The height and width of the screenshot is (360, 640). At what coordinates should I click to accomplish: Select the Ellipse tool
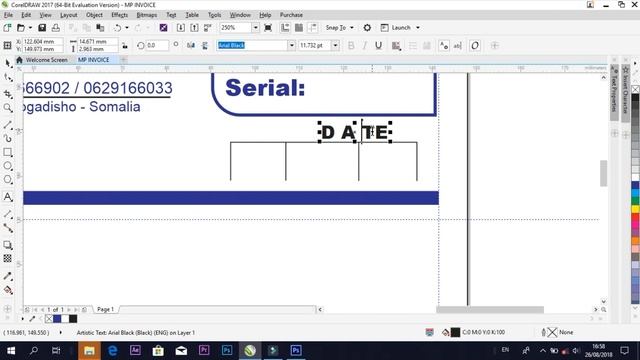click(8, 166)
